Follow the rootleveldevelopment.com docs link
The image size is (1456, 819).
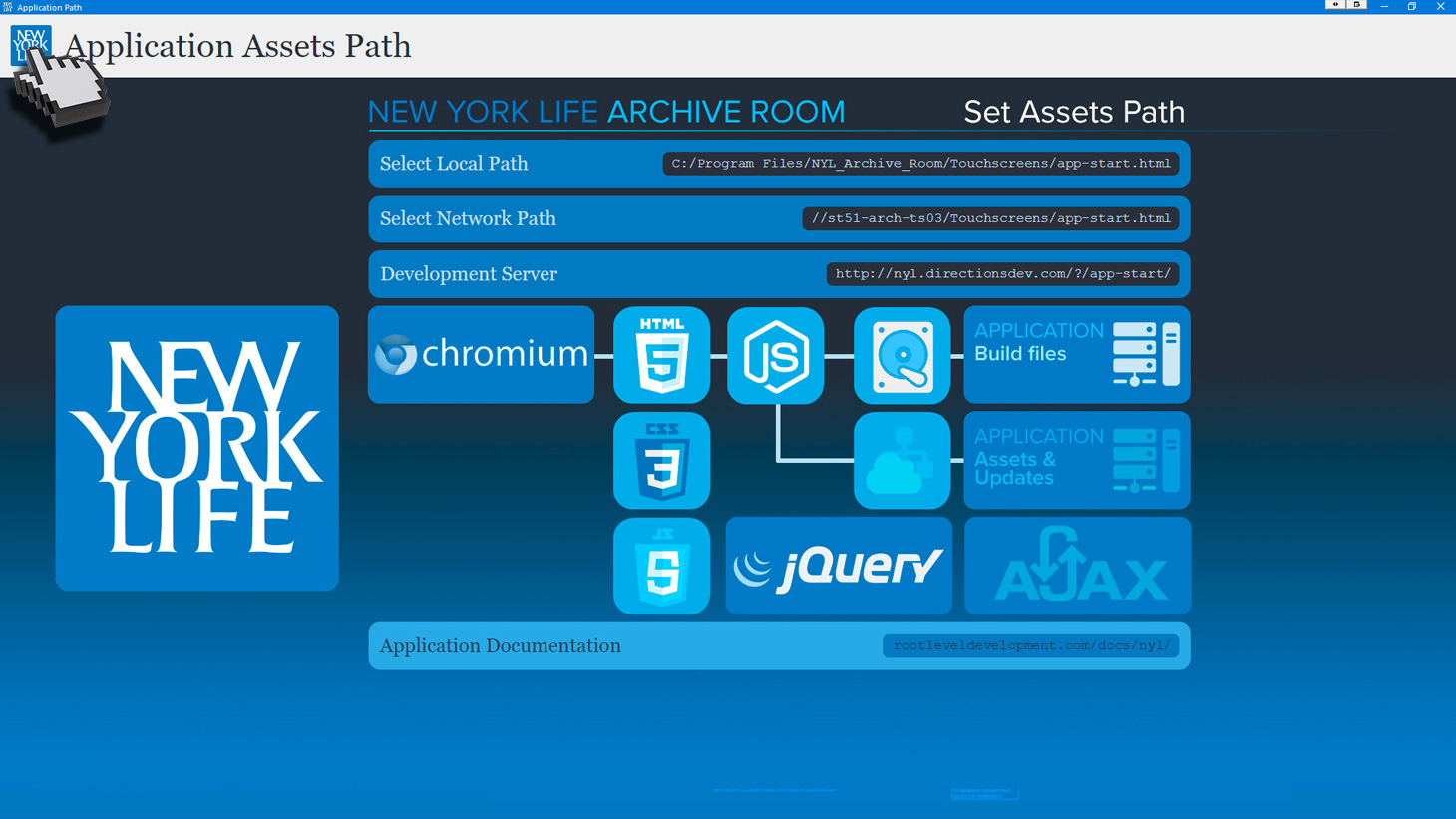(1030, 646)
